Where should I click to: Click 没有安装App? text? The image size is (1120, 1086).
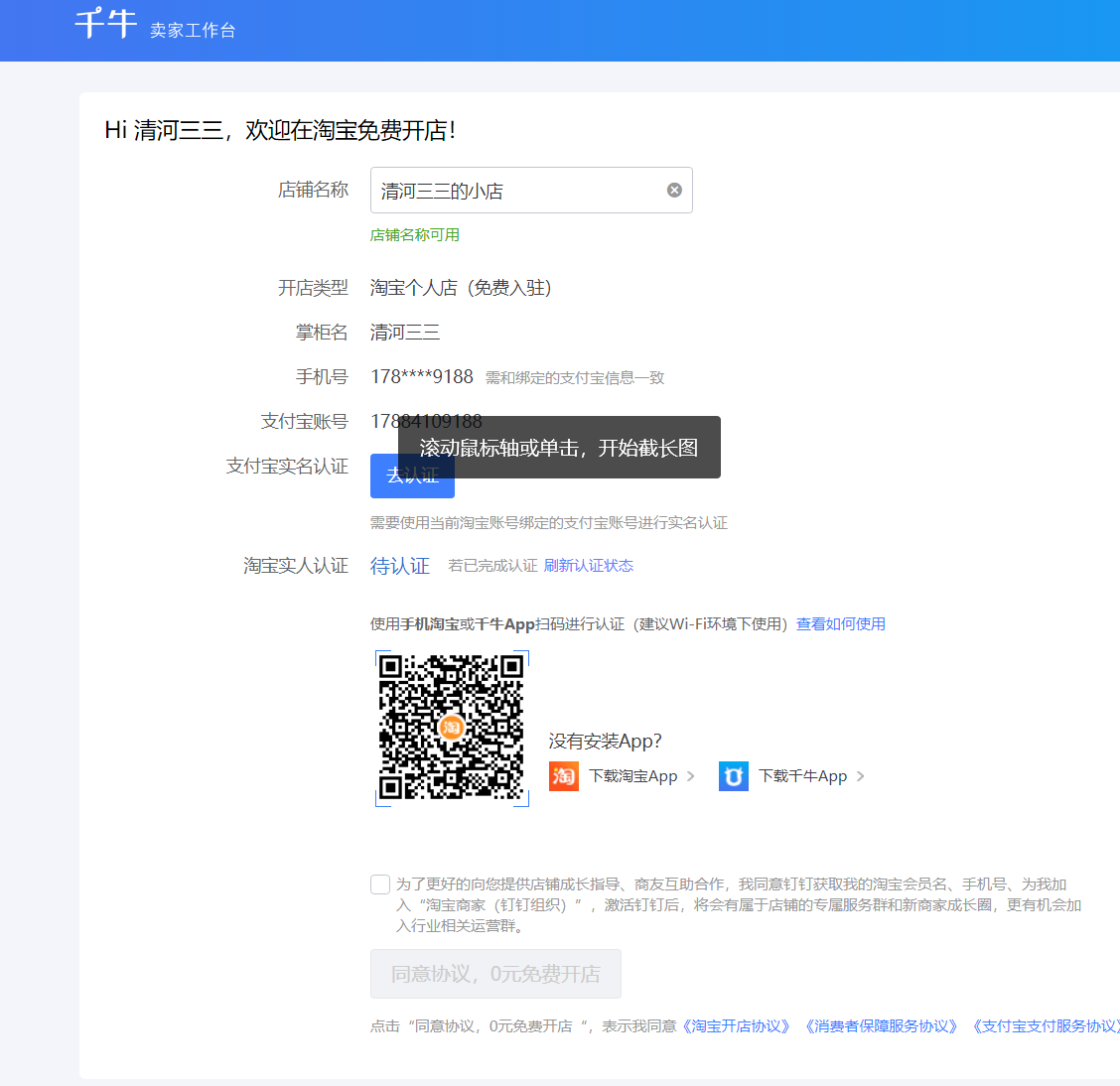605,742
